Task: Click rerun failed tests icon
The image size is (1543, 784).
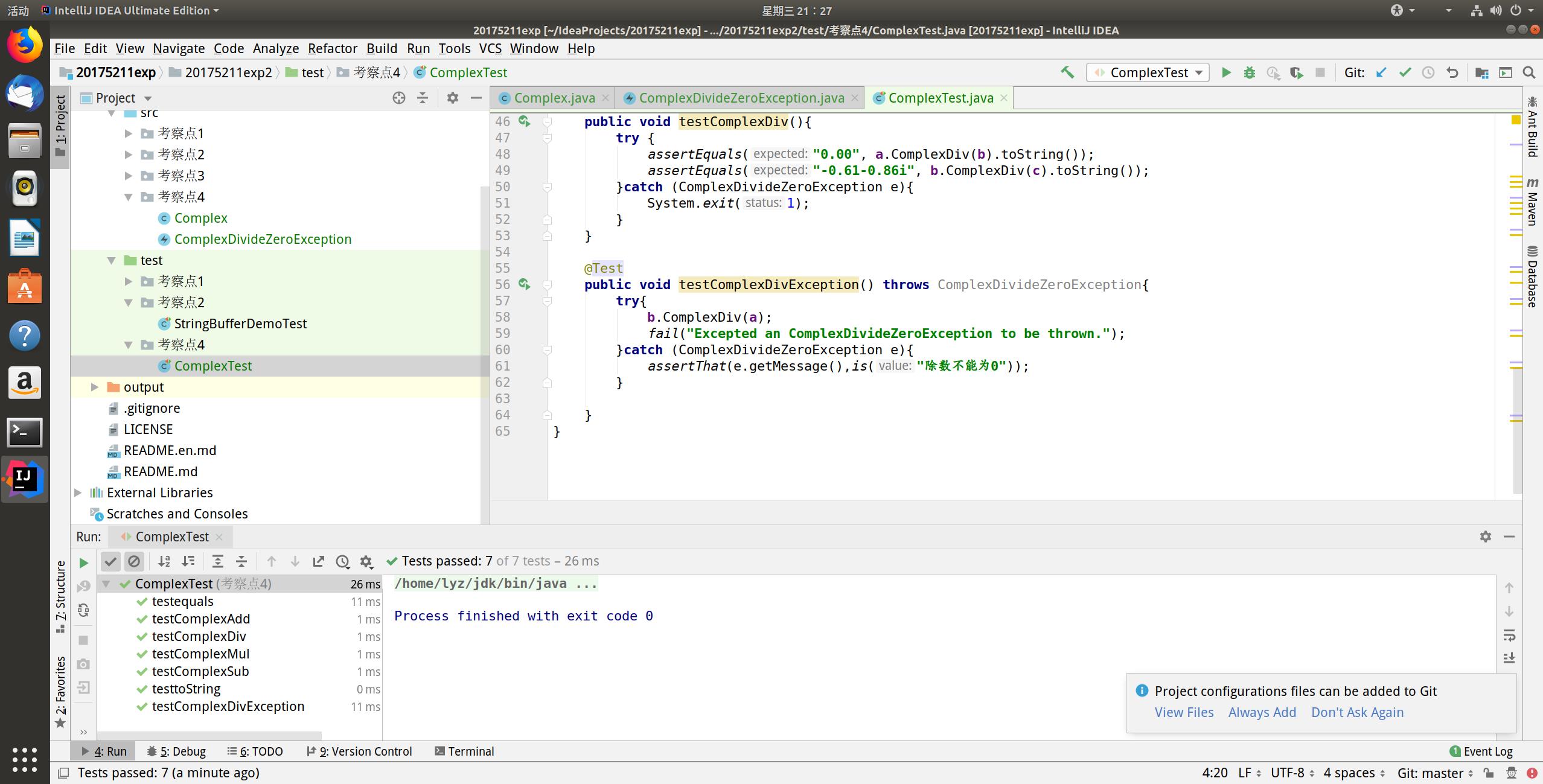Action: 83,587
